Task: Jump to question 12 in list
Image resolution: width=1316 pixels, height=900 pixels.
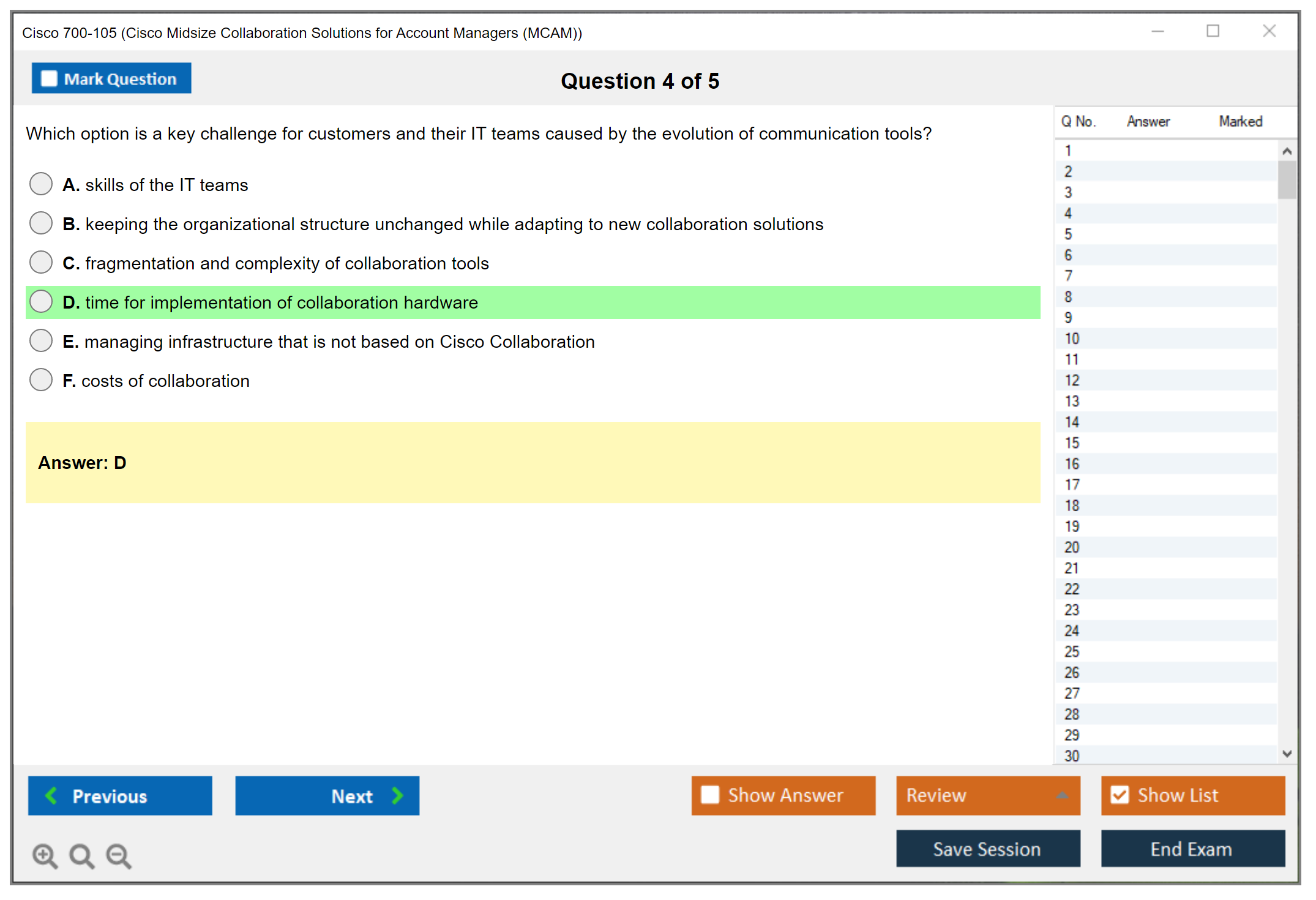Action: point(1072,380)
